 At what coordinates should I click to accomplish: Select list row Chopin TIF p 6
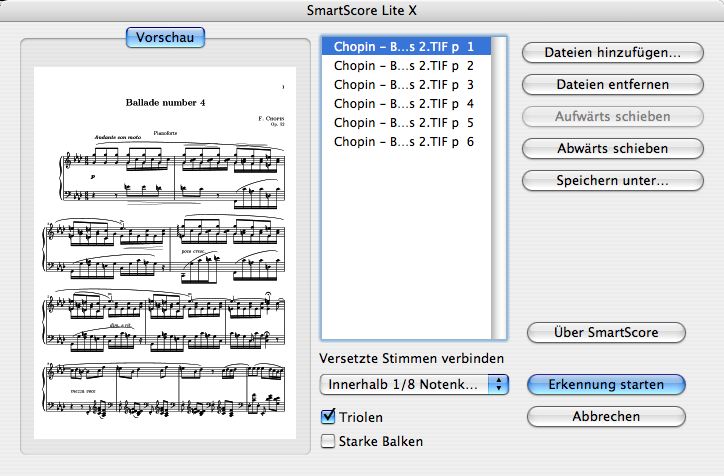406,141
